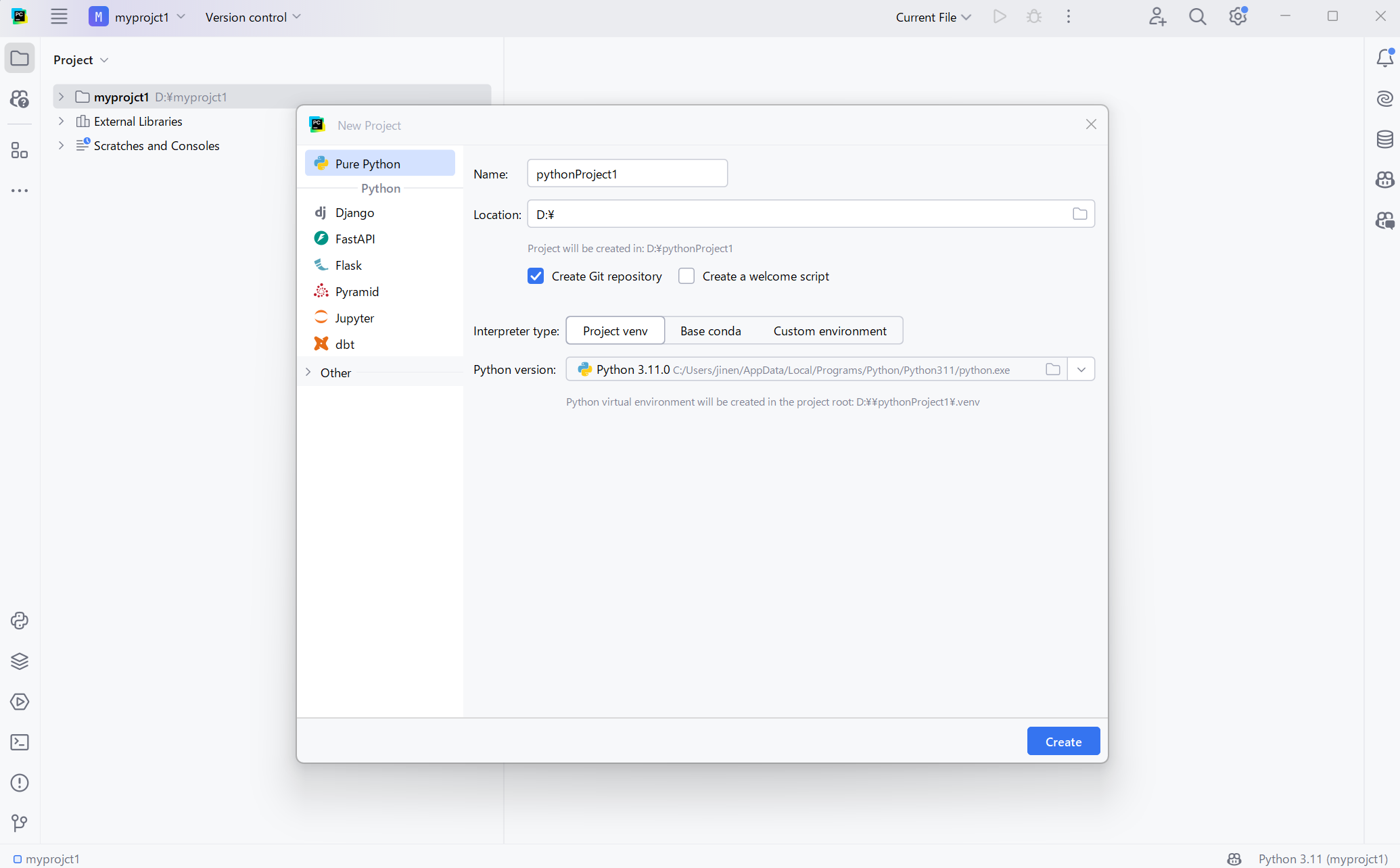Uncheck Create Git repository checkbox

(536, 276)
